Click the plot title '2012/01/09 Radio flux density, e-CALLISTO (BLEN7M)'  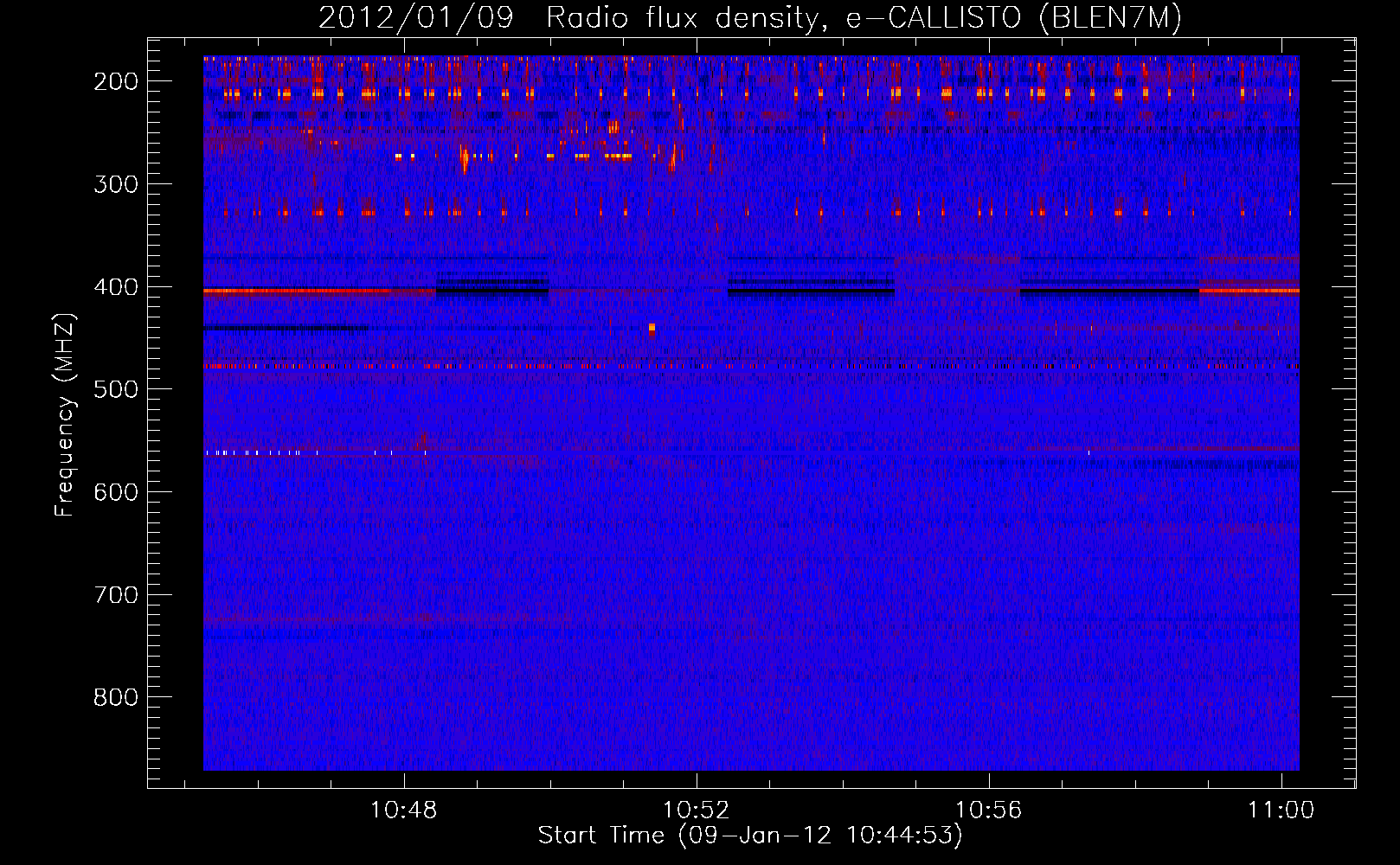pos(750,17)
